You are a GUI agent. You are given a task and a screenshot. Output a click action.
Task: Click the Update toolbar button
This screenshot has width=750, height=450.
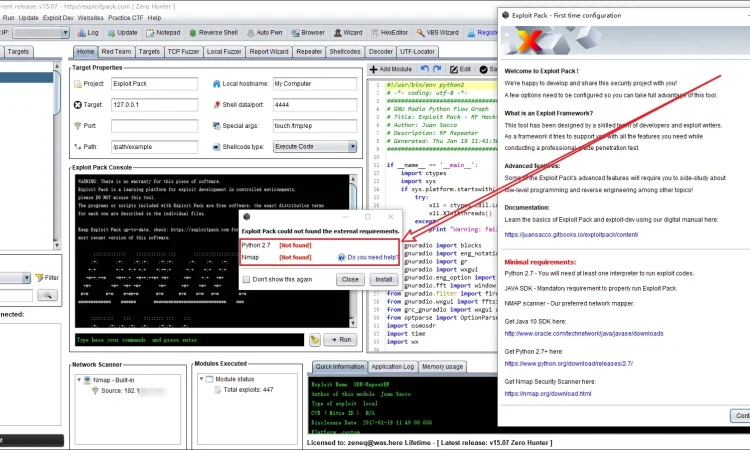pyautogui.click(x=122, y=33)
